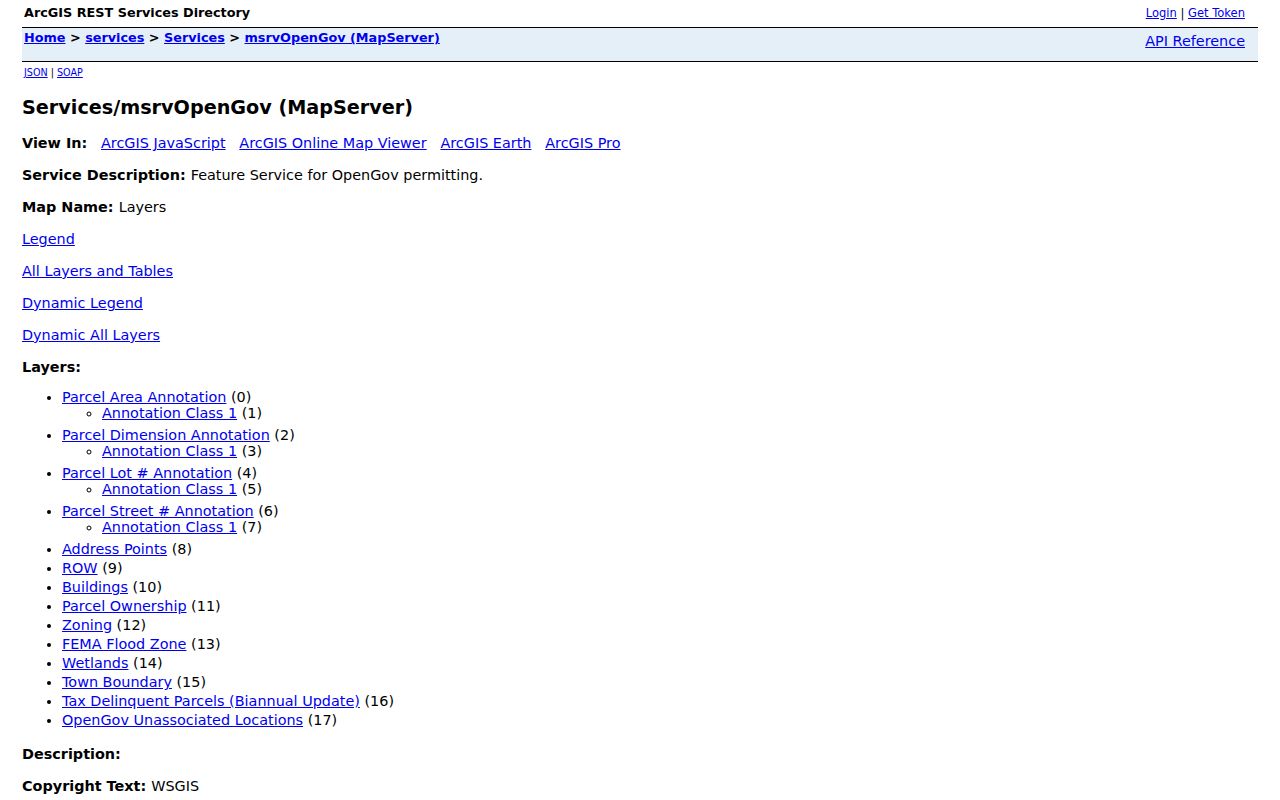Image resolution: width=1280 pixels, height=800 pixels.
Task: Open the Address Points layer
Action: pyautogui.click(x=114, y=549)
